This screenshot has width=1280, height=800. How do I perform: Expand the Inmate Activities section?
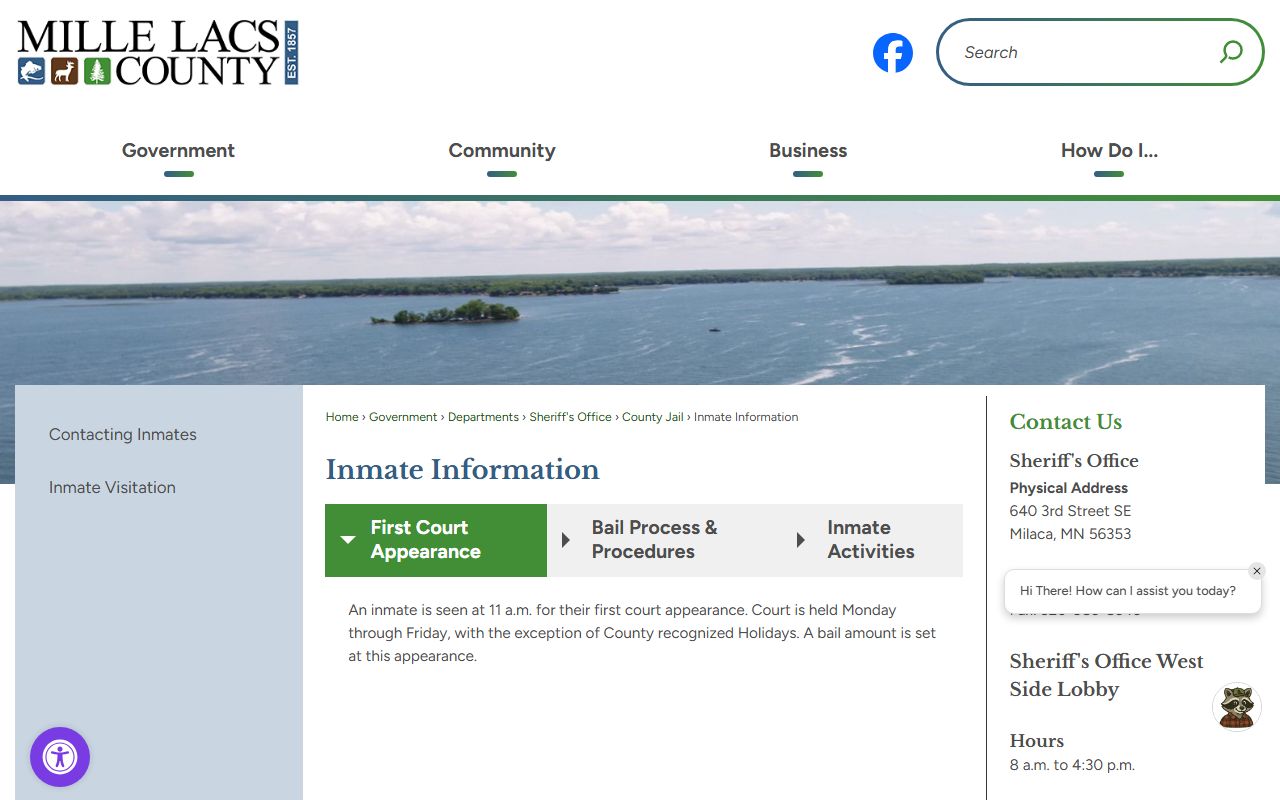(x=870, y=540)
